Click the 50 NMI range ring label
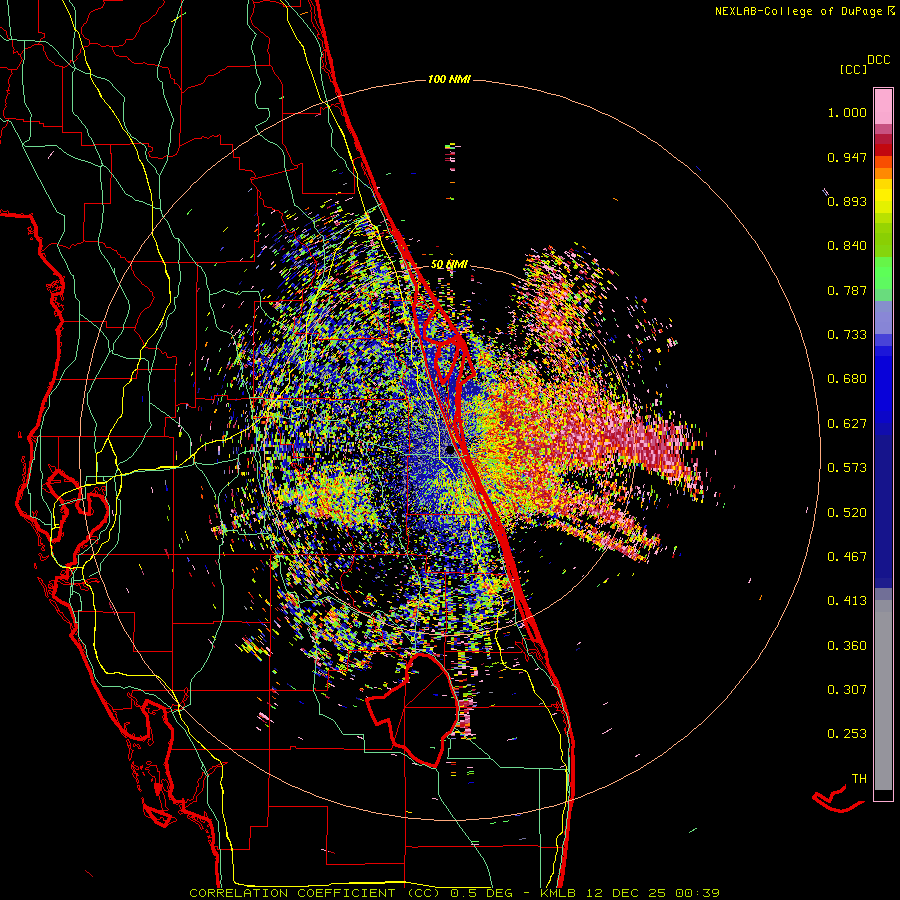Viewport: 900px width, 900px height. pos(449,265)
